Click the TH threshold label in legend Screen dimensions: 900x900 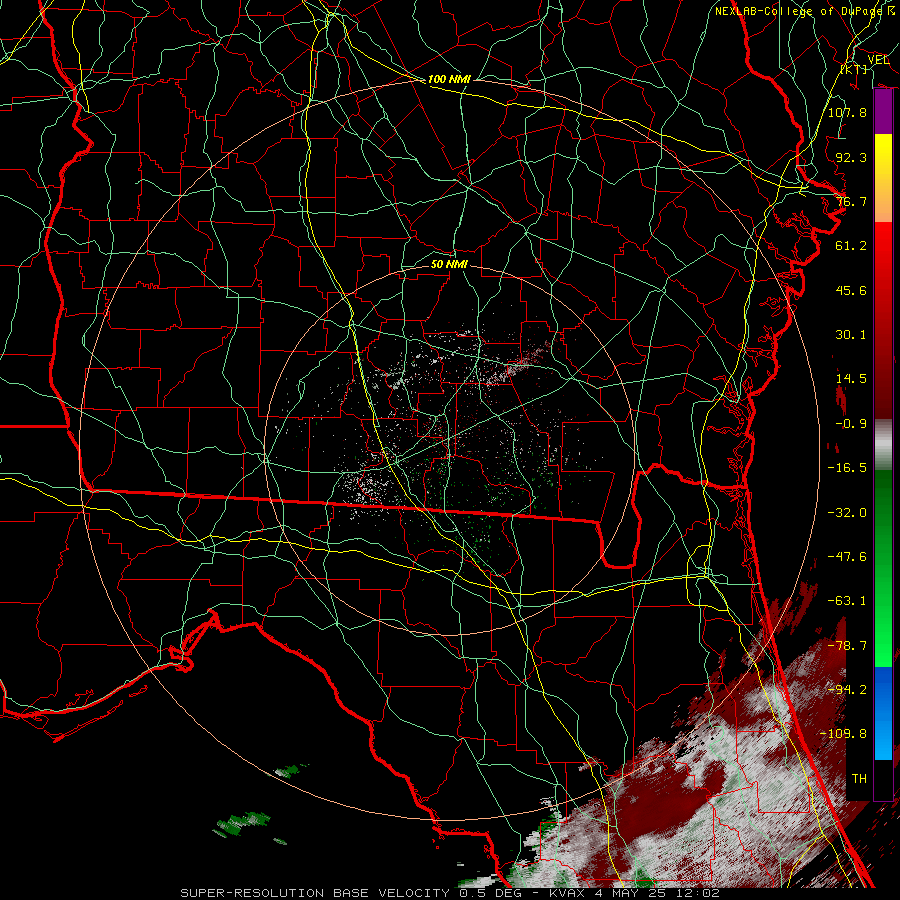tap(859, 779)
